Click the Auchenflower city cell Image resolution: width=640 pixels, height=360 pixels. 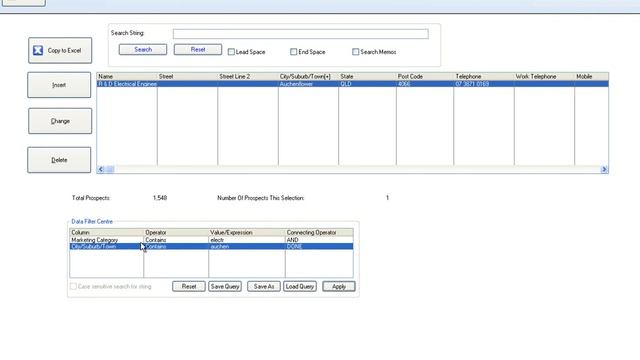click(x=308, y=84)
